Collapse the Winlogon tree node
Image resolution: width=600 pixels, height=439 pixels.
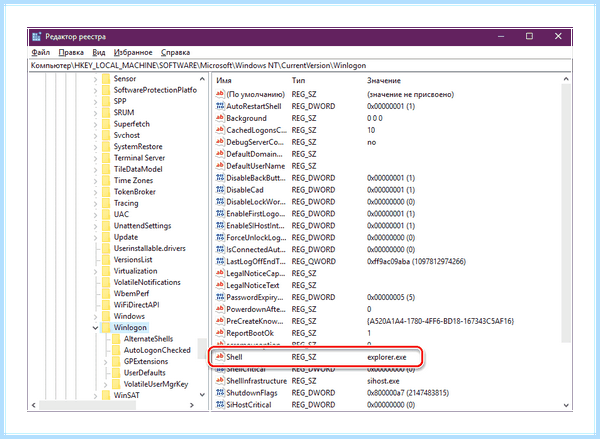95,328
